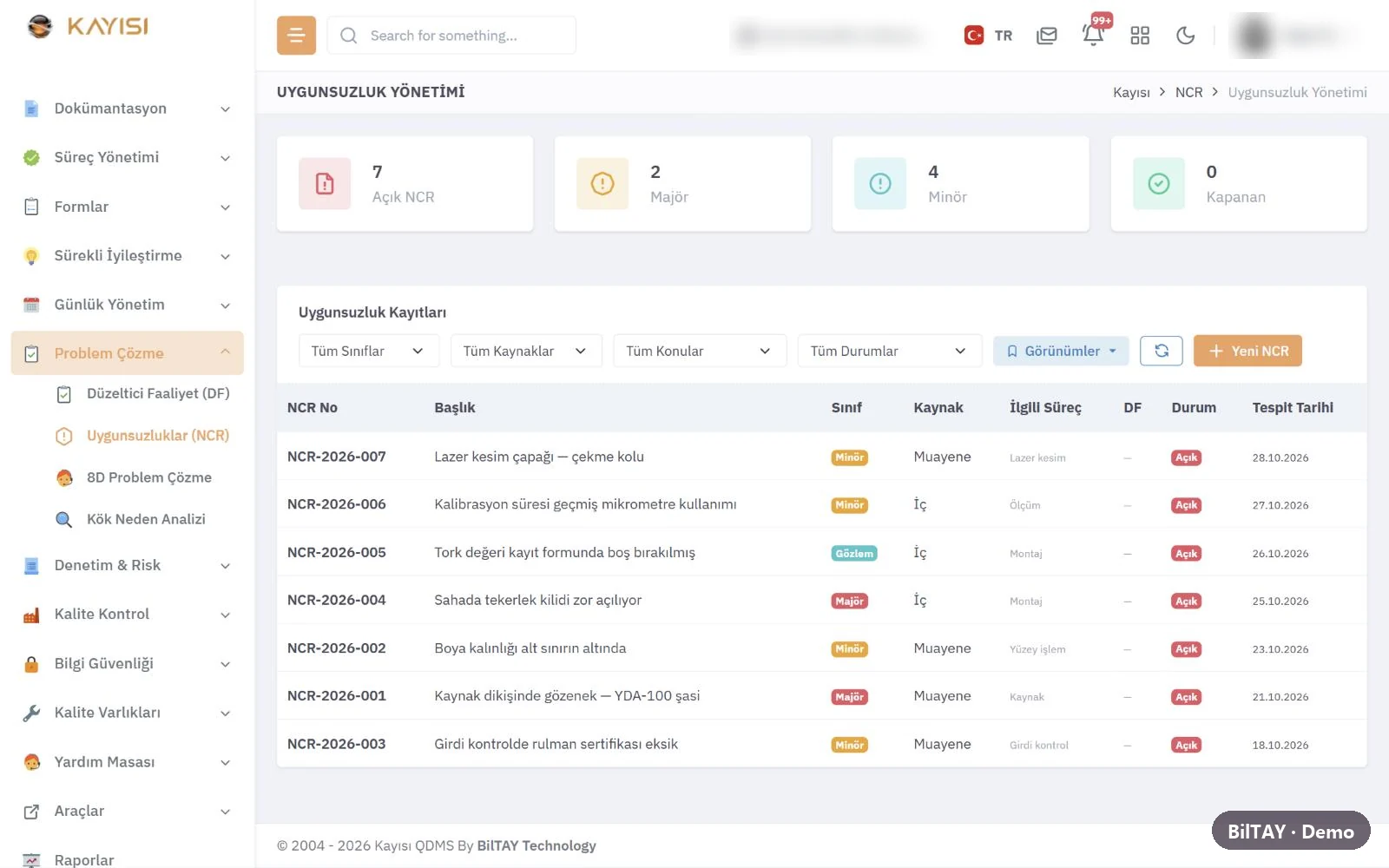Click the Açık NCR card icon
Viewport: 1389px width, 868px height.
click(x=325, y=183)
